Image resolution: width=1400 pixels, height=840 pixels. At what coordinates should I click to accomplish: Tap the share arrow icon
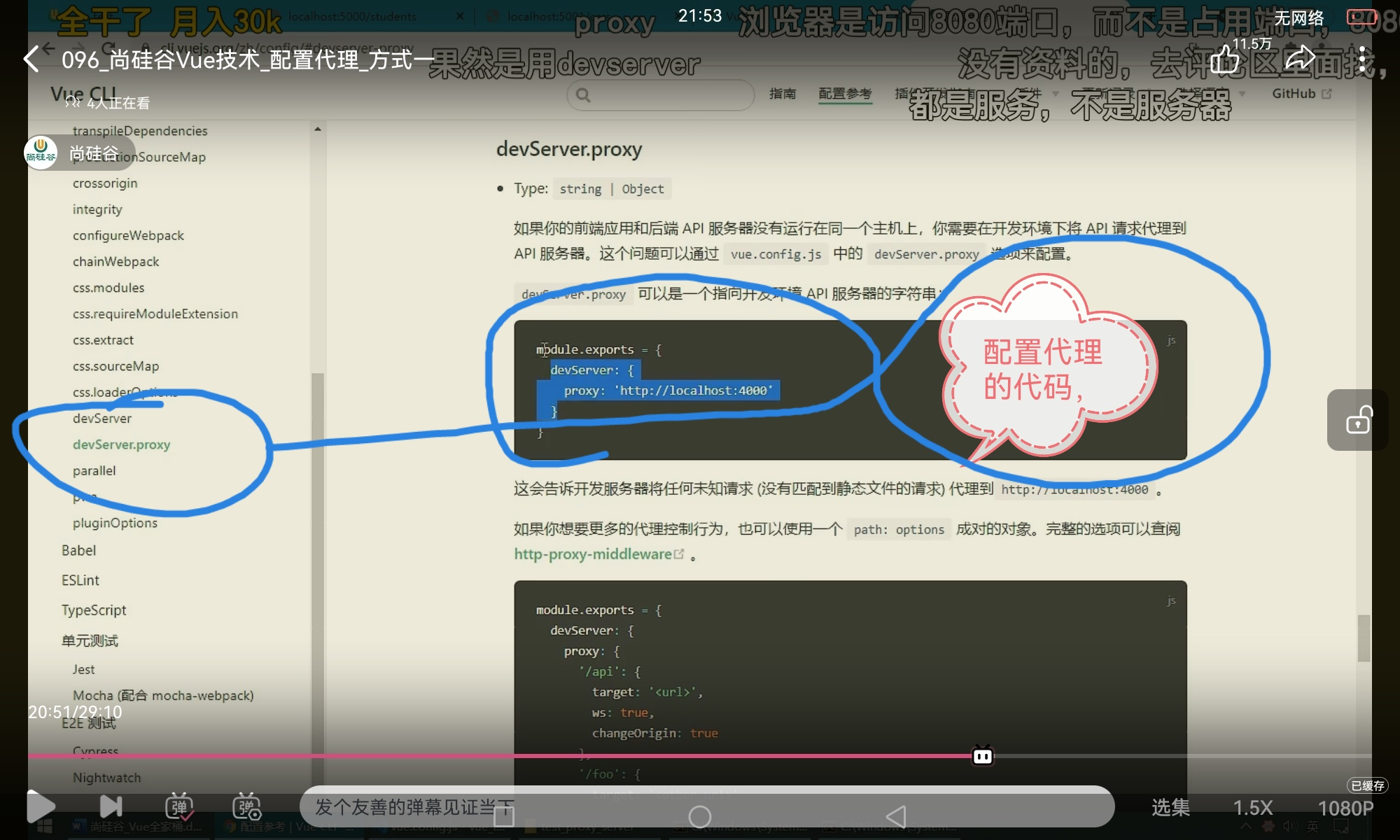1300,59
